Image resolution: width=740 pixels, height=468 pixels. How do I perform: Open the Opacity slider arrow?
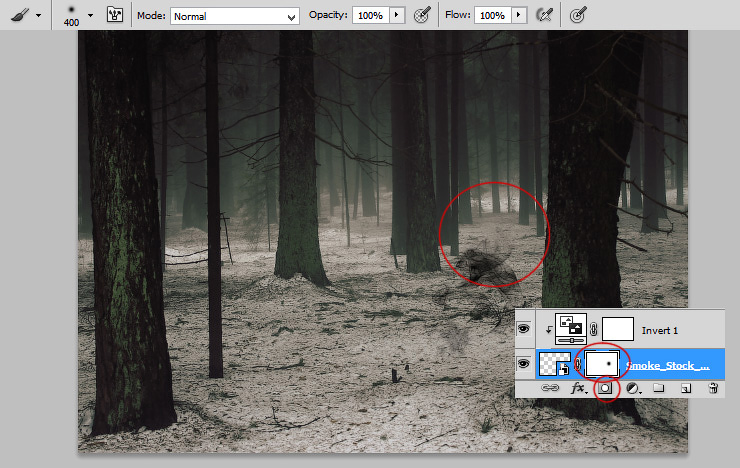[396, 15]
